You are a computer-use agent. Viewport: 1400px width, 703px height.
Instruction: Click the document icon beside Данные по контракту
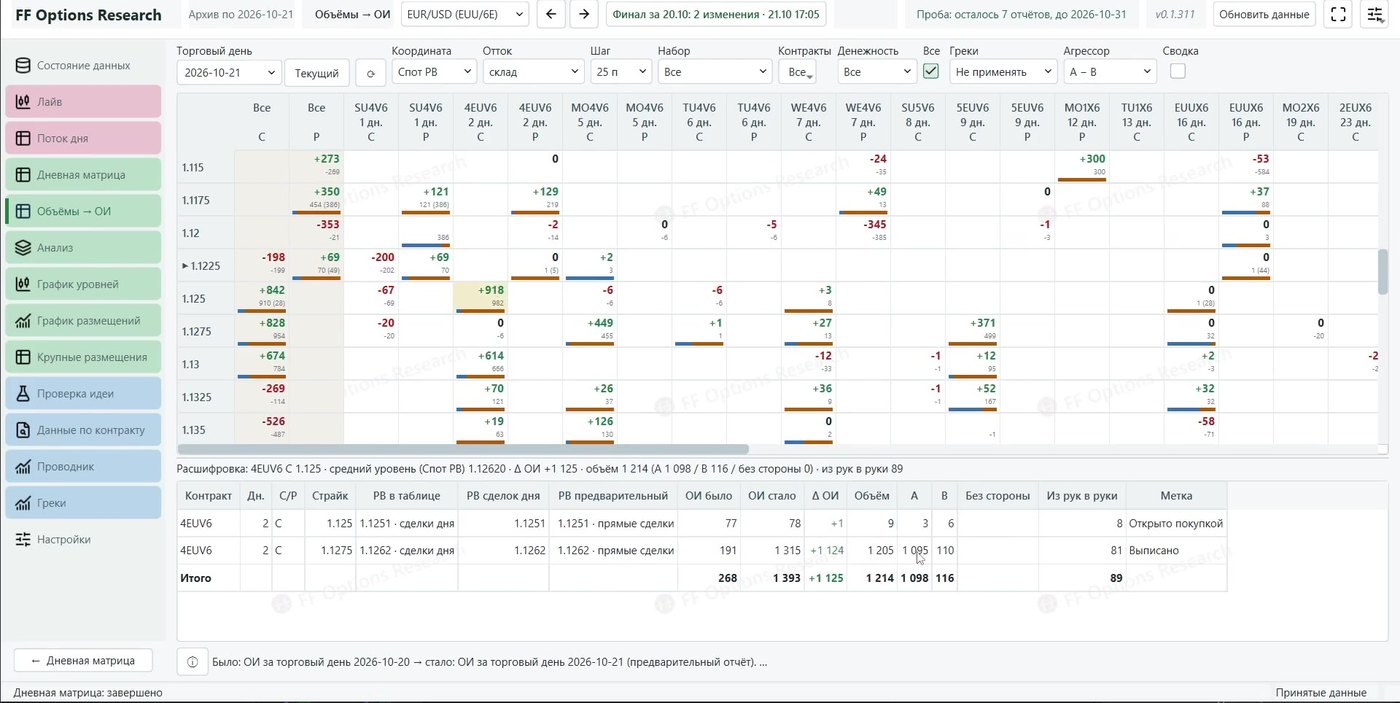(22, 430)
